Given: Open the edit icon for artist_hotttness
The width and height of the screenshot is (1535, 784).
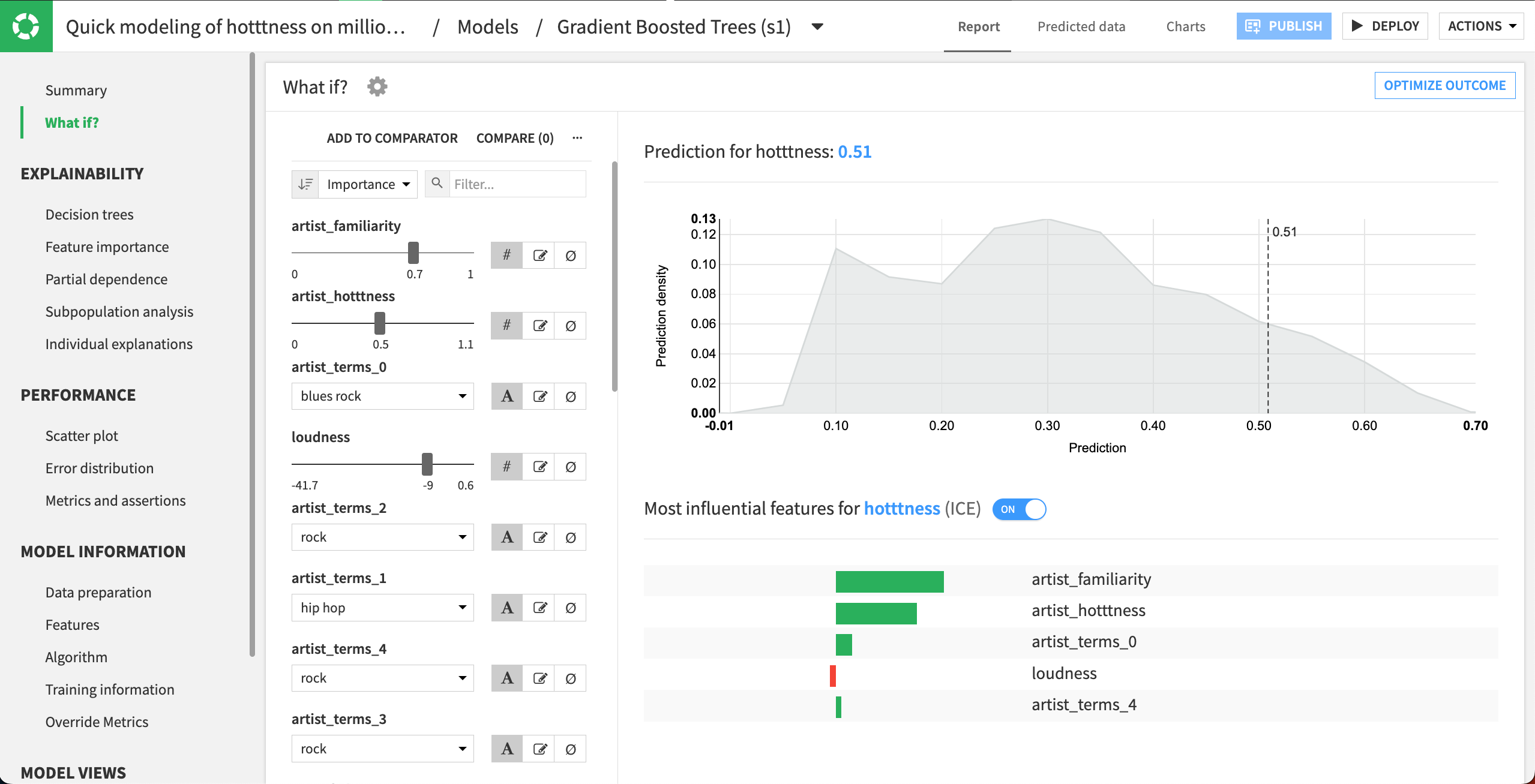Looking at the screenshot, I should point(539,325).
